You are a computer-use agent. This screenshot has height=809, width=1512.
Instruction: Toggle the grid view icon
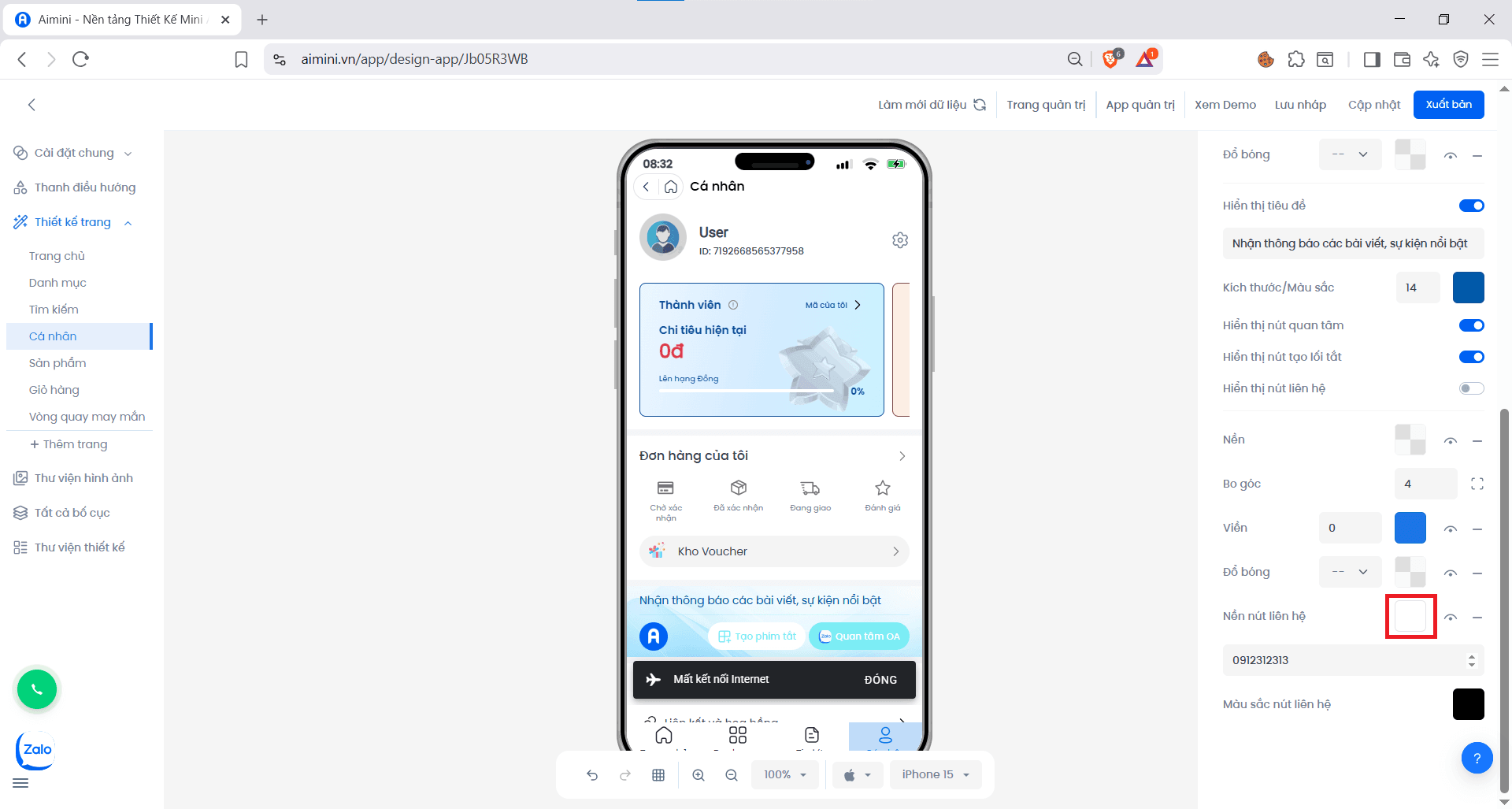[658, 774]
